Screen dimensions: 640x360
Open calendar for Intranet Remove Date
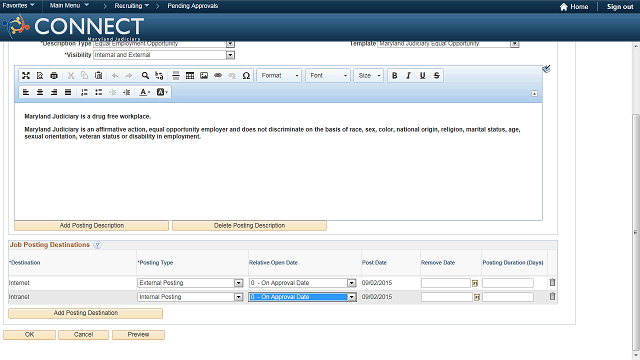(x=477, y=298)
